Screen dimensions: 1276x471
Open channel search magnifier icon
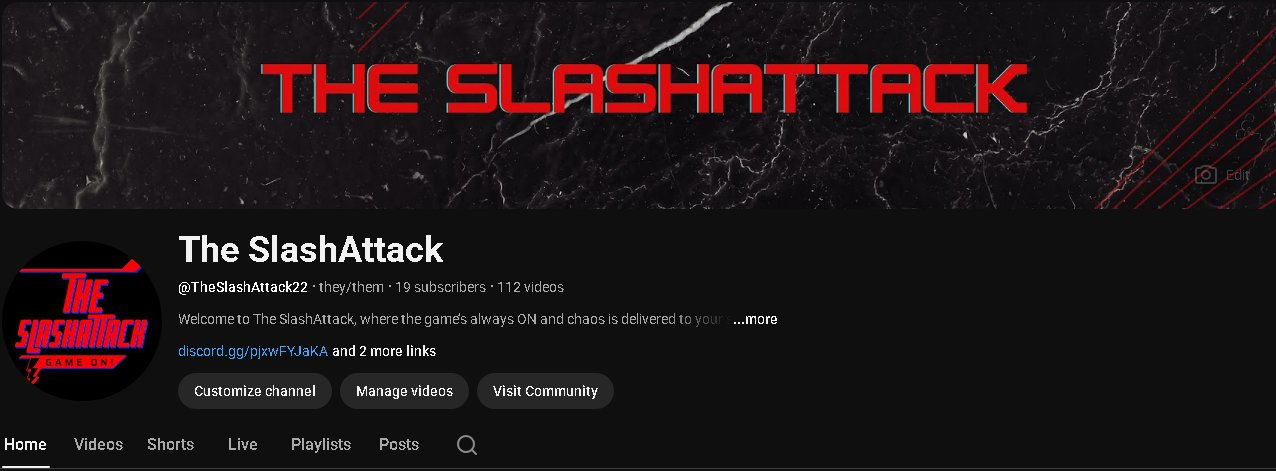pyautogui.click(x=467, y=445)
